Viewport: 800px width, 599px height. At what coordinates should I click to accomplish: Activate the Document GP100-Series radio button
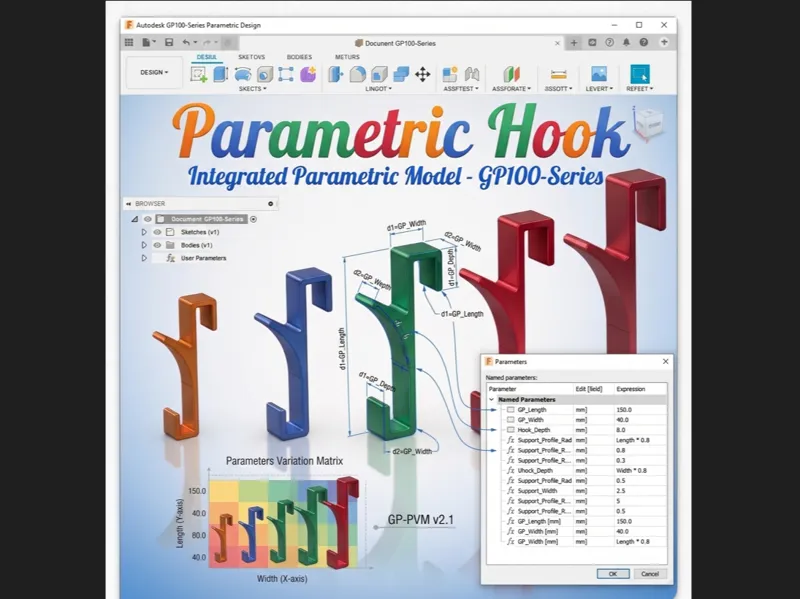pyautogui.click(x=254, y=219)
